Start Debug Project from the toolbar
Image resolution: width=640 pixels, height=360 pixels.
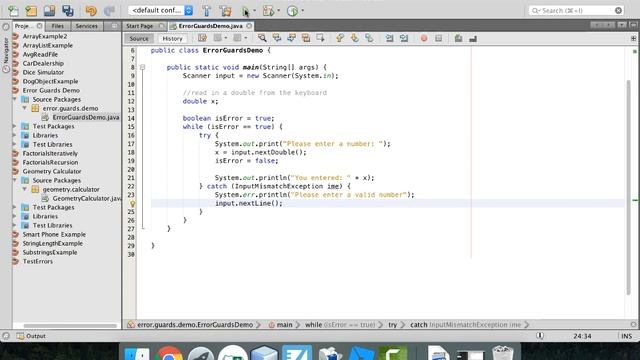268,11
